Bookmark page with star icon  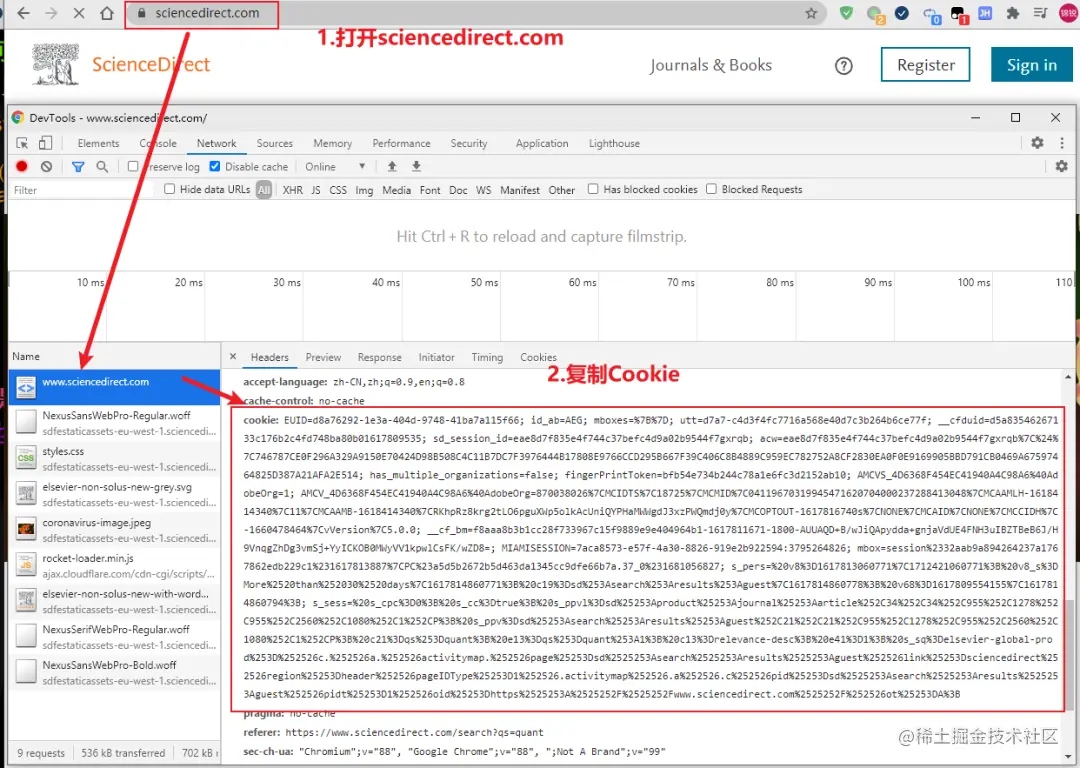(x=811, y=13)
